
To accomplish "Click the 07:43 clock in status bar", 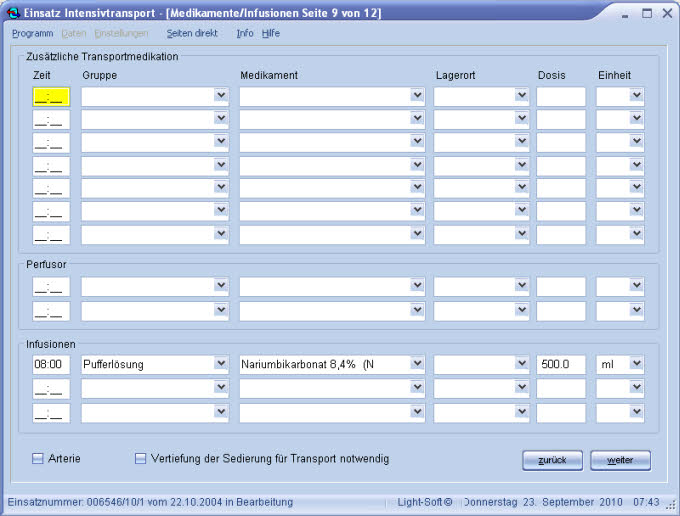I will [x=646, y=502].
